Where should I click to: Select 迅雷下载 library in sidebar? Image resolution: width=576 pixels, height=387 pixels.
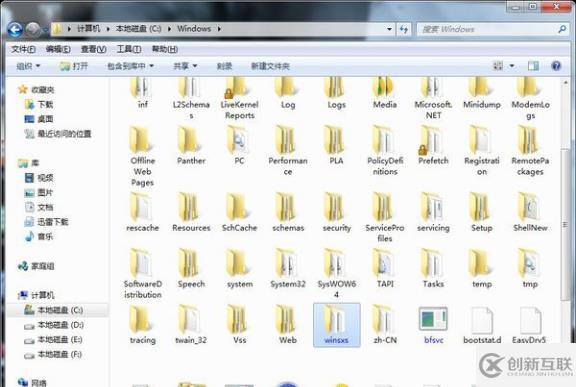pyautogui.click(x=46, y=222)
